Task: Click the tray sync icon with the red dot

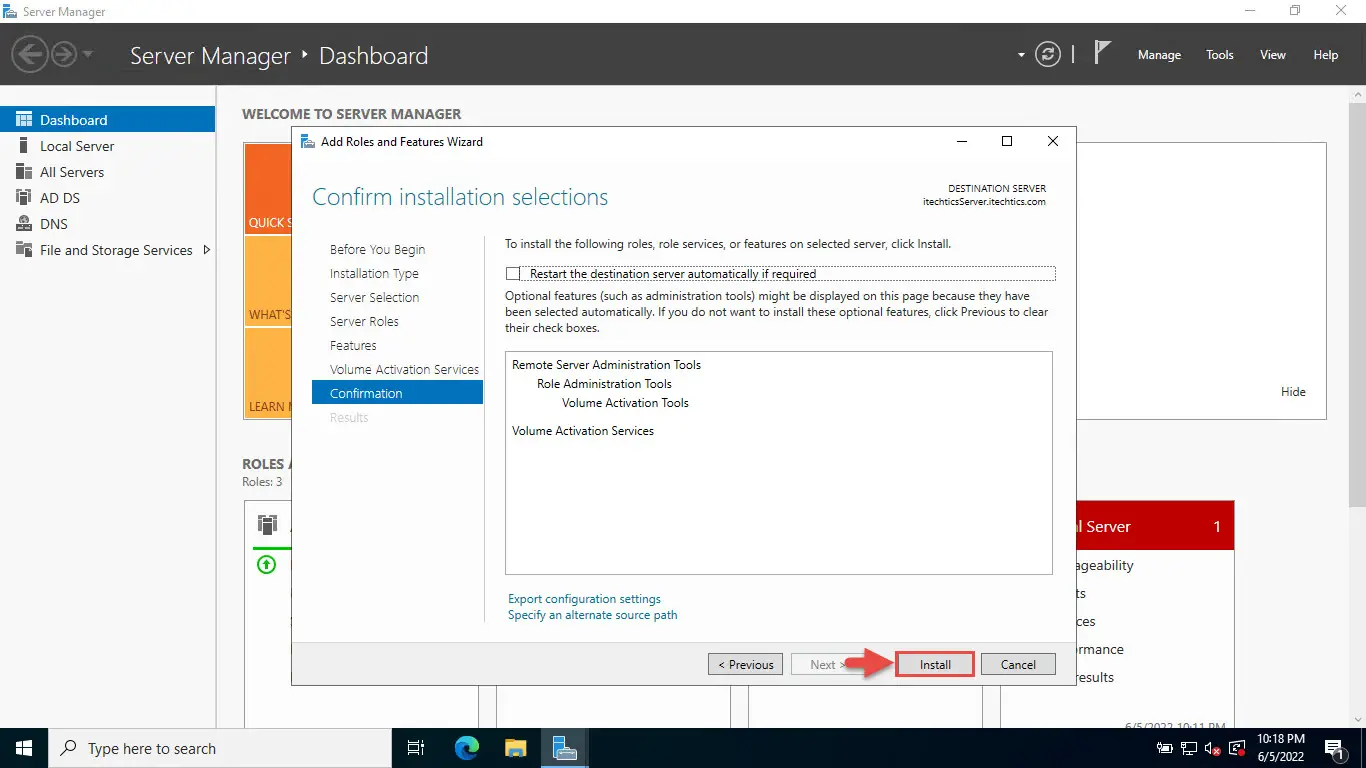Action: (x=1237, y=748)
